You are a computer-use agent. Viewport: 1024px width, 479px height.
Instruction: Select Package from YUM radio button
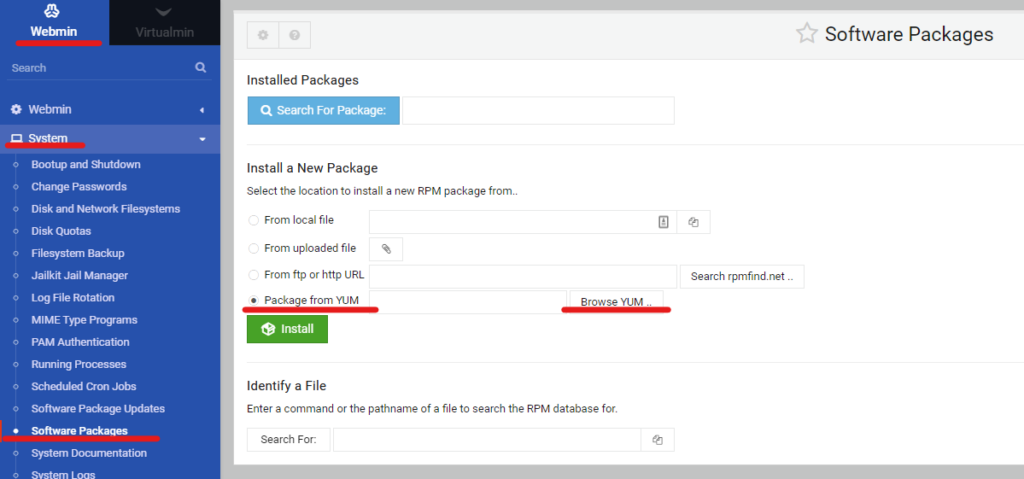click(253, 301)
